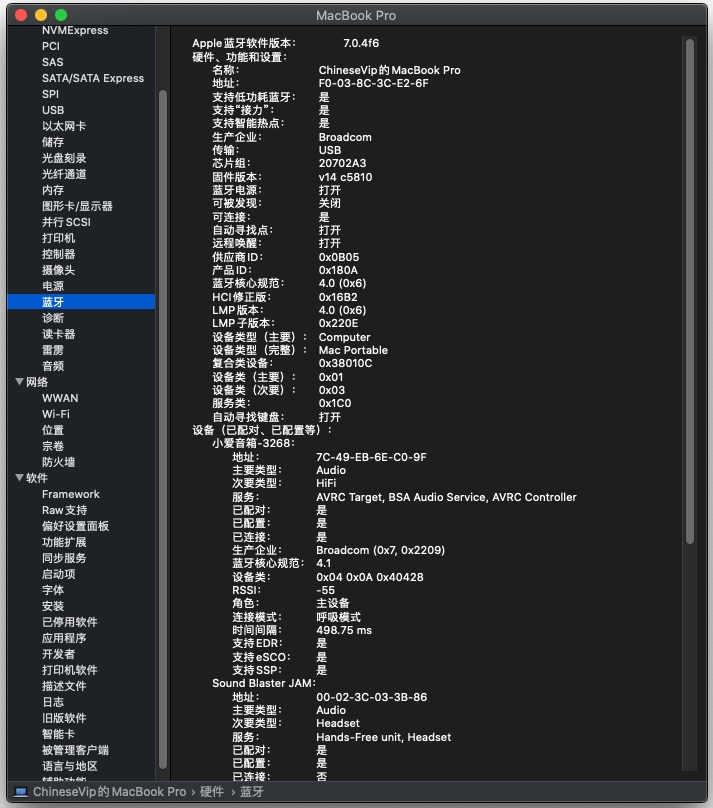Click the Mac Portable value
Viewport: 713px width, 808px height.
coord(353,350)
